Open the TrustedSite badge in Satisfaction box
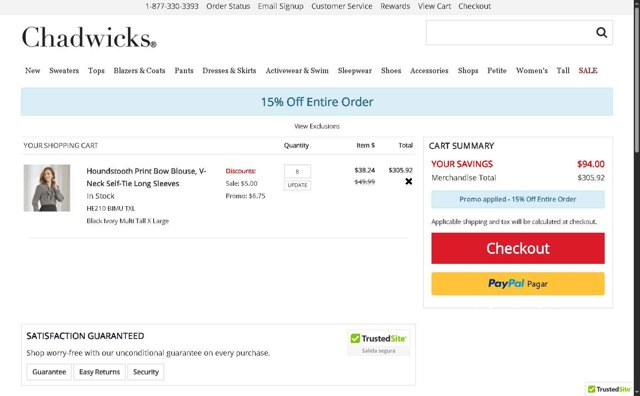Screen dimensions: 640x396 pyautogui.click(x=378, y=343)
